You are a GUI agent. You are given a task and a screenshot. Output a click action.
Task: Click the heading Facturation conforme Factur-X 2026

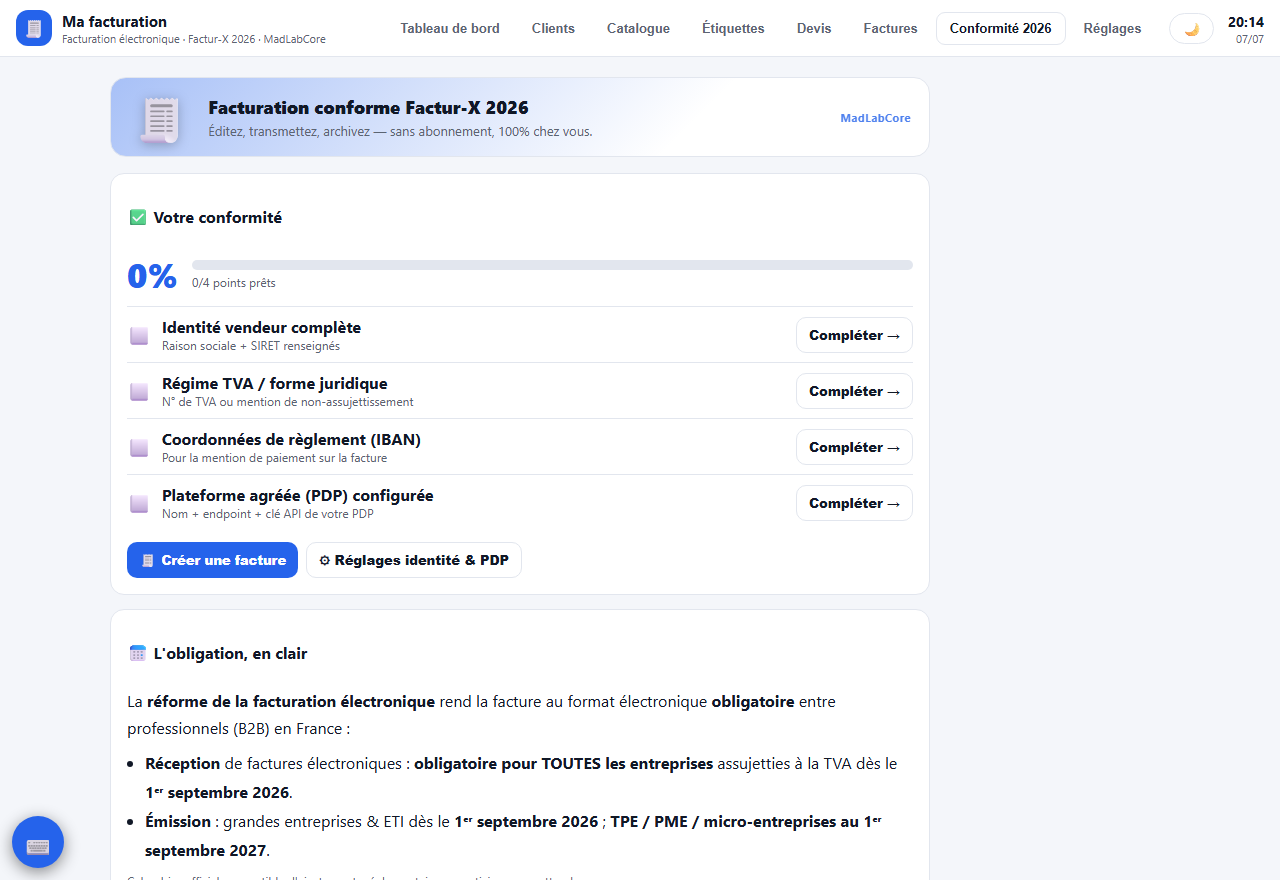(368, 108)
